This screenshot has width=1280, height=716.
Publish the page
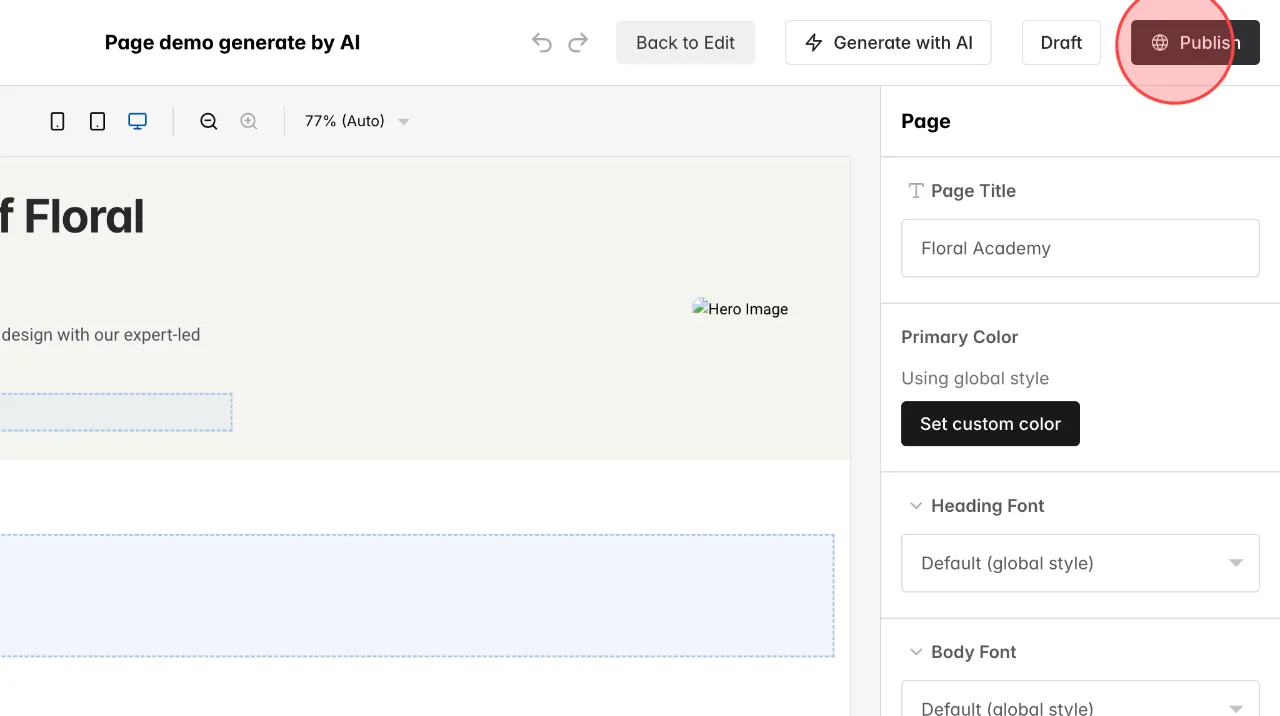[1195, 43]
